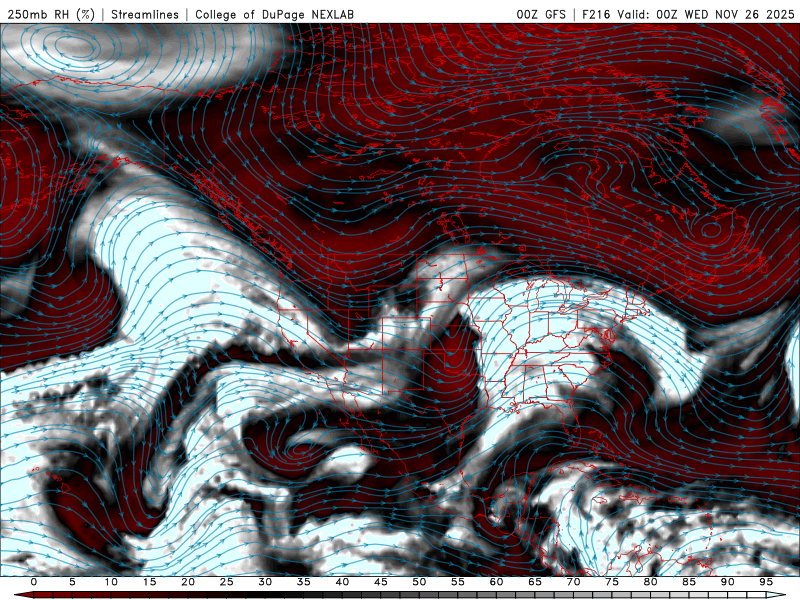
Task: Click the "75" colorbar scale label
Action: coord(612,582)
